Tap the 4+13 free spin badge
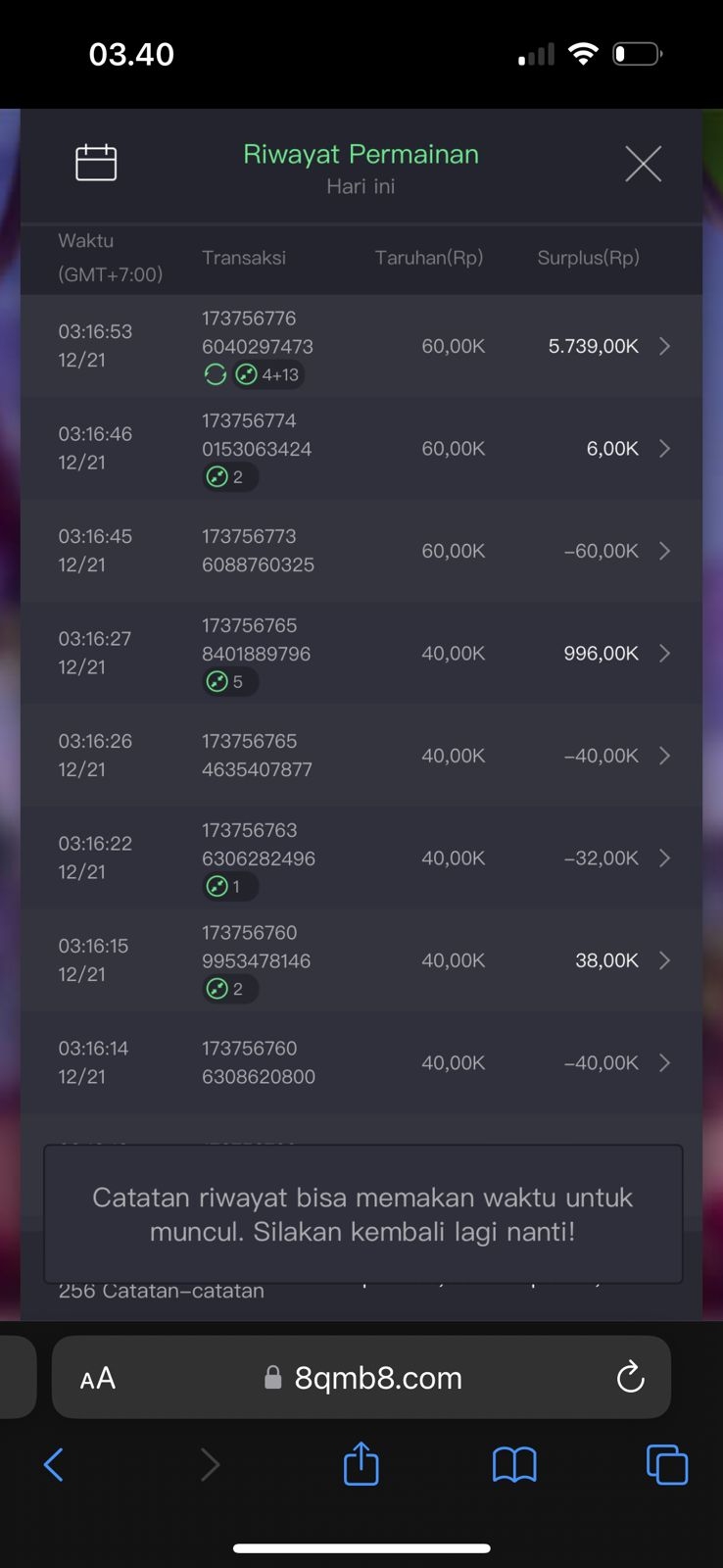Image resolution: width=723 pixels, height=1568 pixels. (x=268, y=374)
